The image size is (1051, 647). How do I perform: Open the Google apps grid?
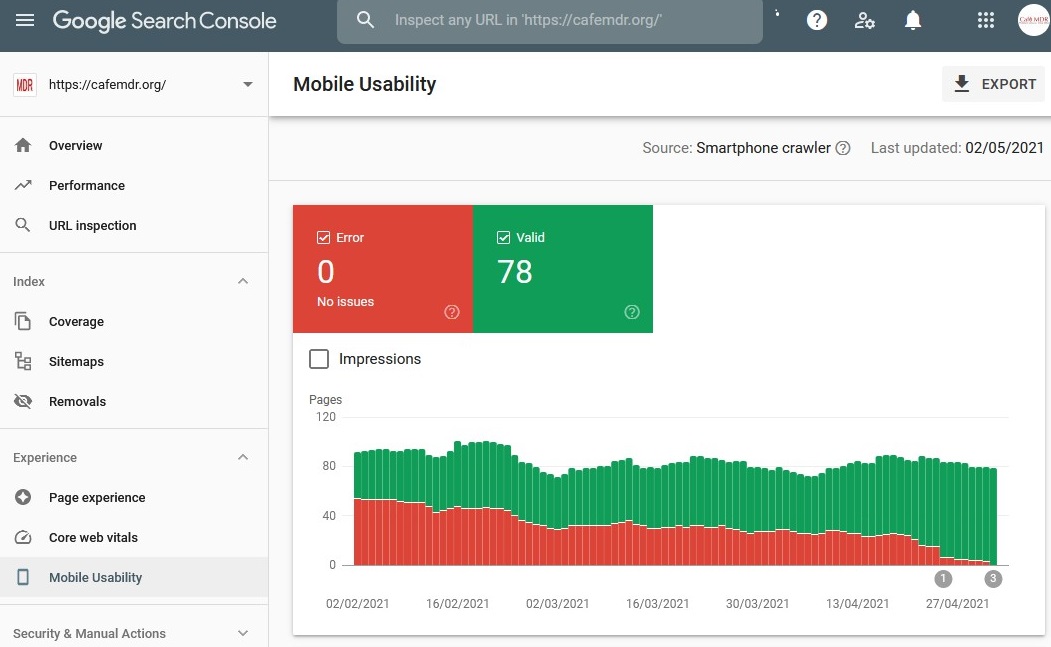coord(985,20)
